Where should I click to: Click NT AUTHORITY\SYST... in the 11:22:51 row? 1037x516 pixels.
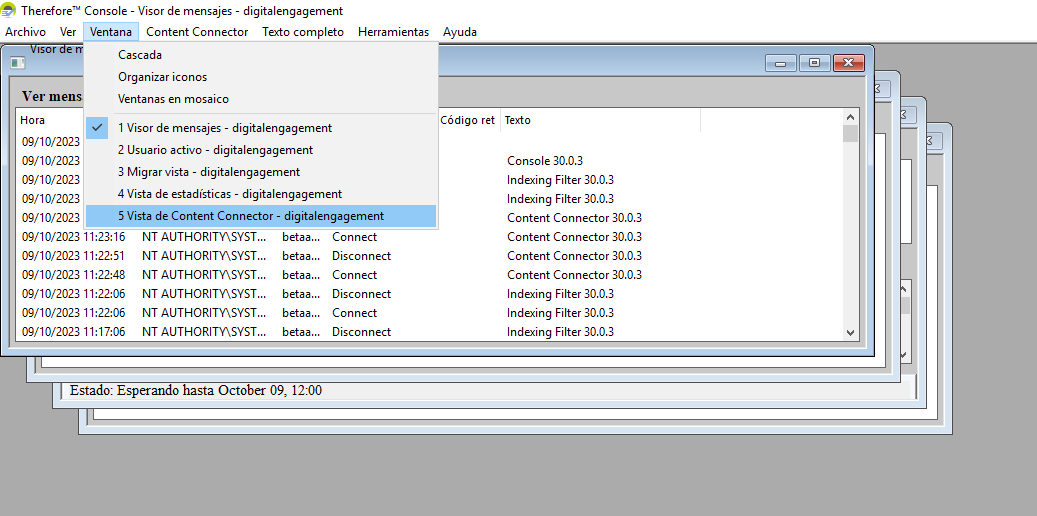pyautogui.click(x=205, y=256)
